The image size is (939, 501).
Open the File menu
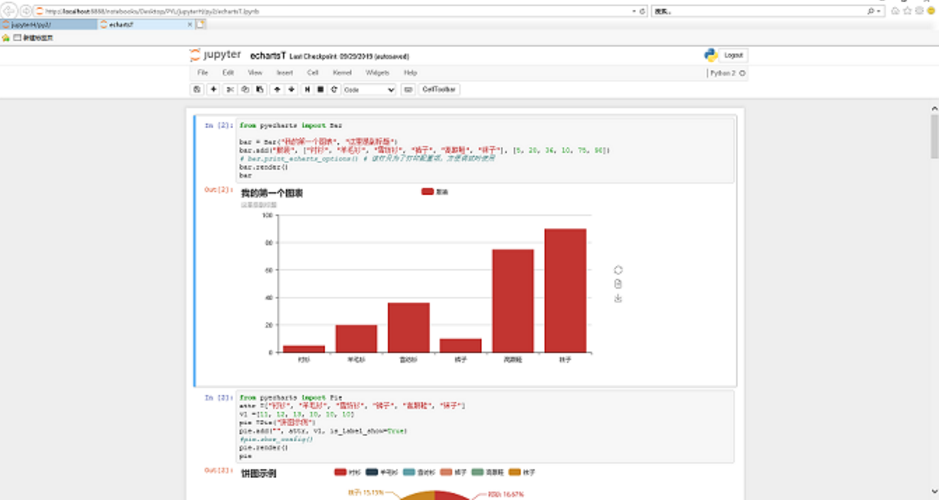pos(202,72)
